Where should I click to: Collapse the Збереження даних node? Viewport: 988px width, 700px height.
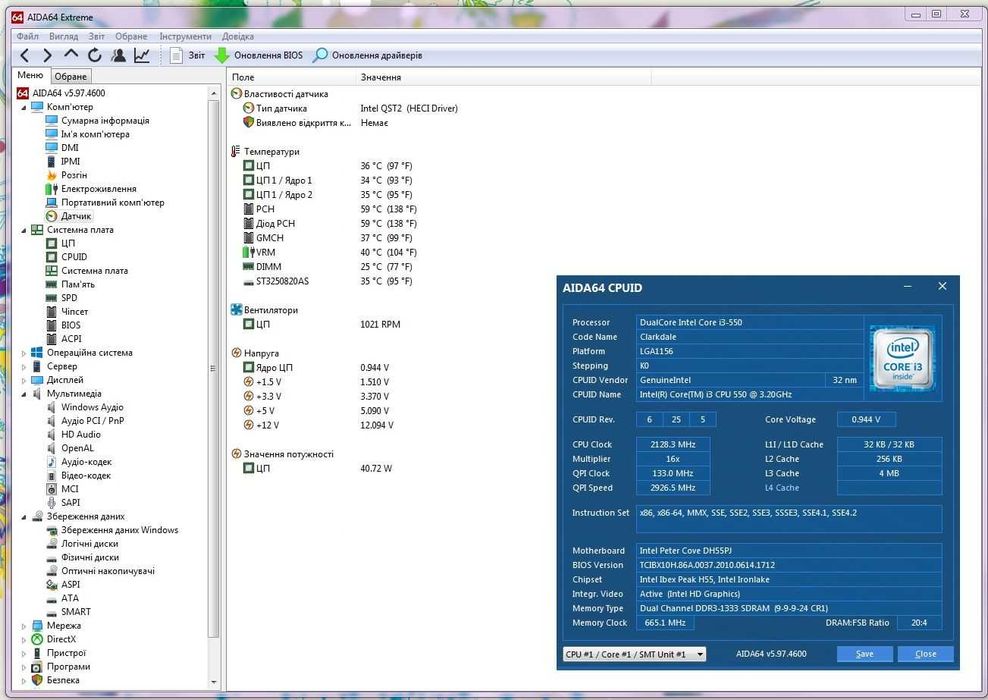(x=24, y=517)
